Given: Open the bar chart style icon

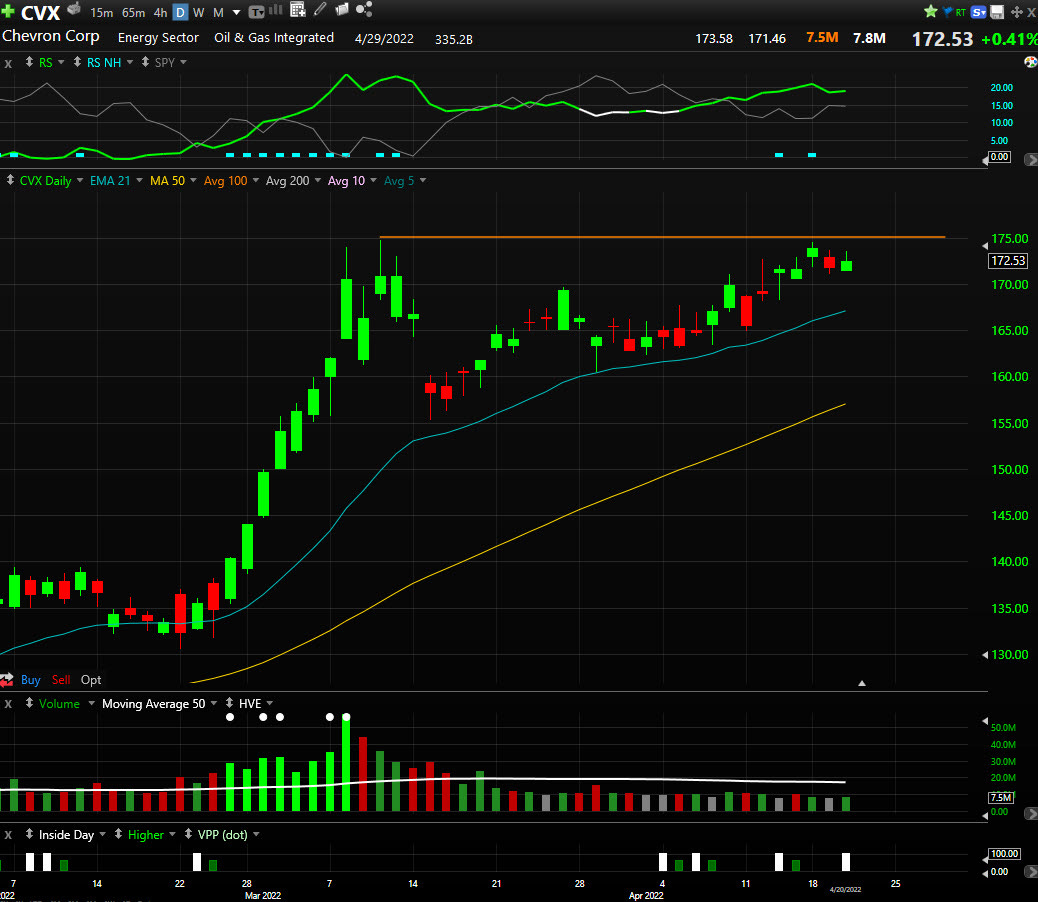Looking at the screenshot, I should (x=276, y=10).
